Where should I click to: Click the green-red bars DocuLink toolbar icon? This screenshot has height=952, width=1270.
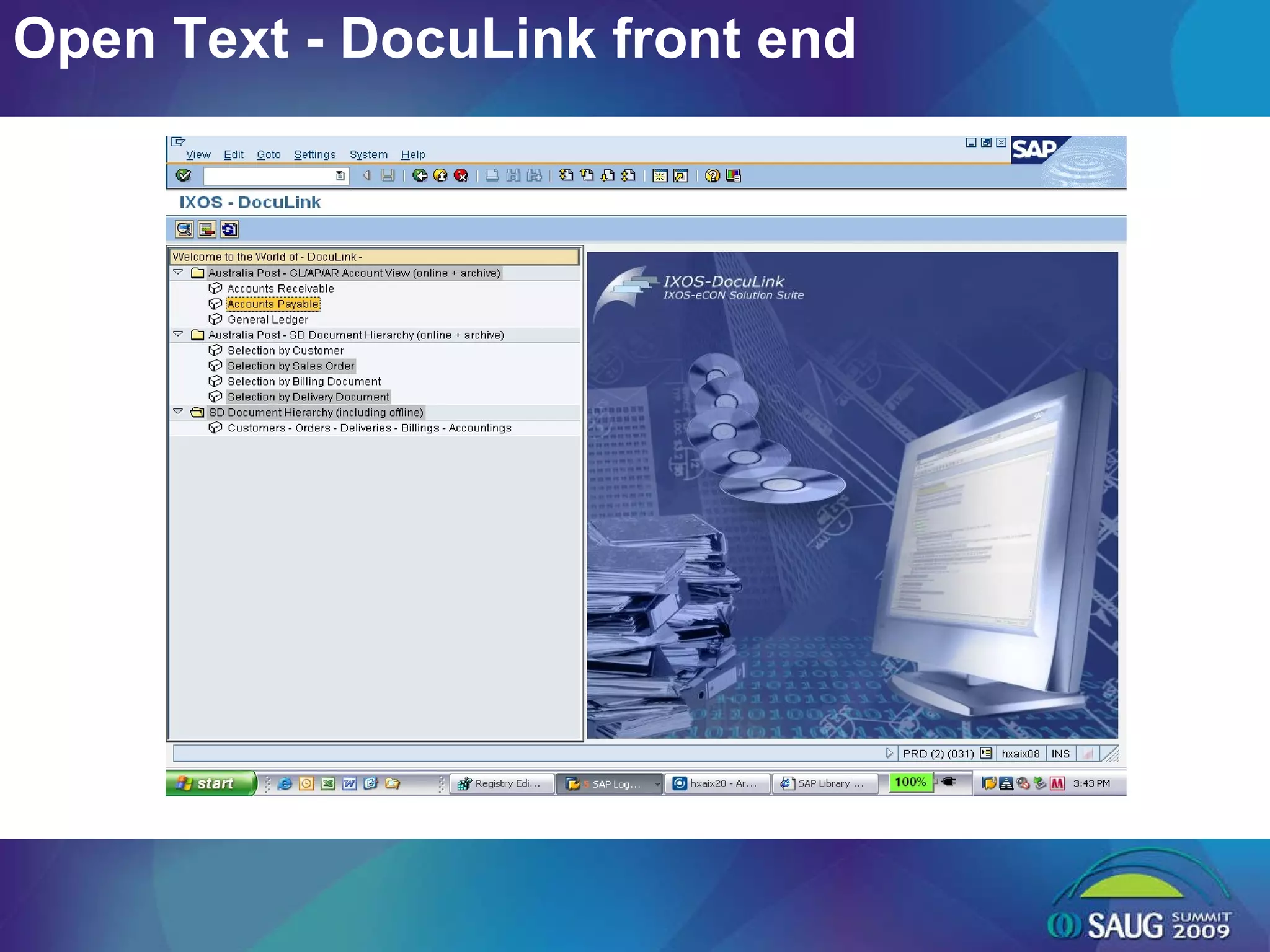pos(206,229)
